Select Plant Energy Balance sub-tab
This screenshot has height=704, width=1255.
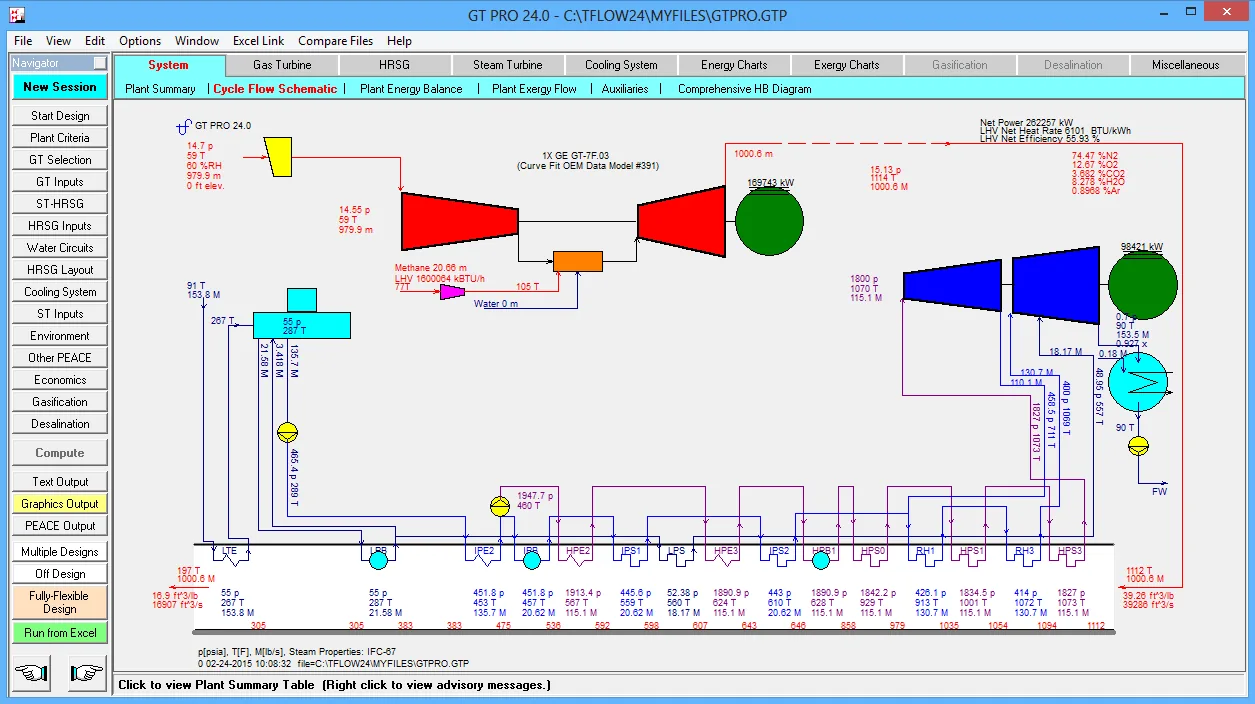[x=411, y=89]
